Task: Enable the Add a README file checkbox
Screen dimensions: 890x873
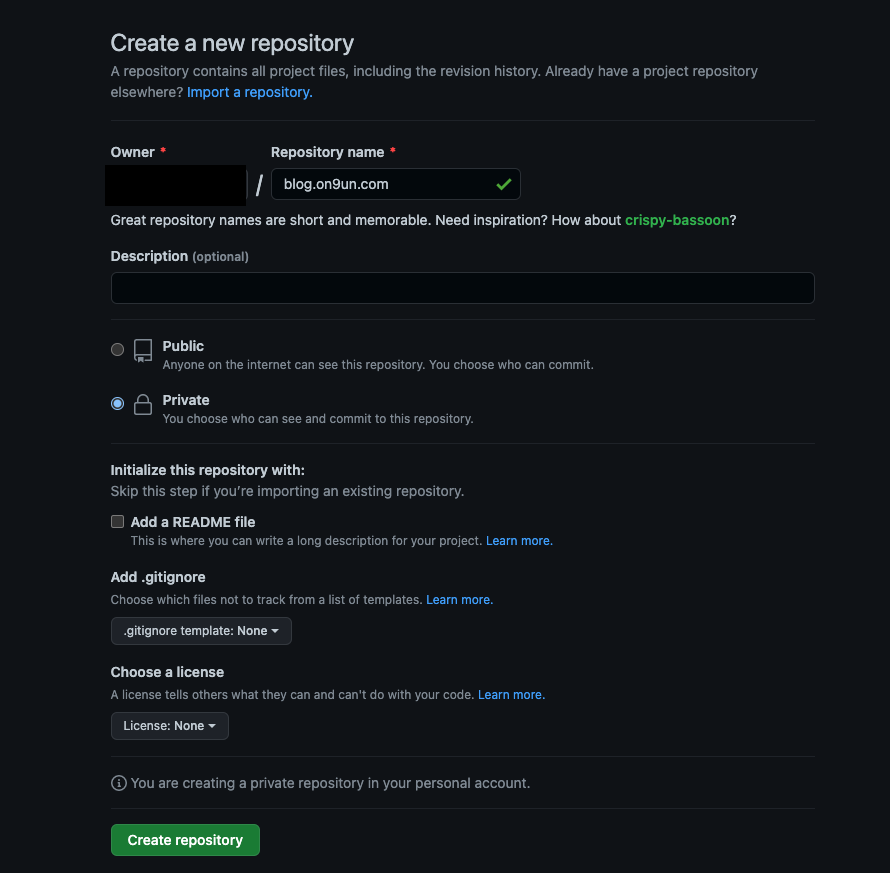Action: [x=117, y=522]
